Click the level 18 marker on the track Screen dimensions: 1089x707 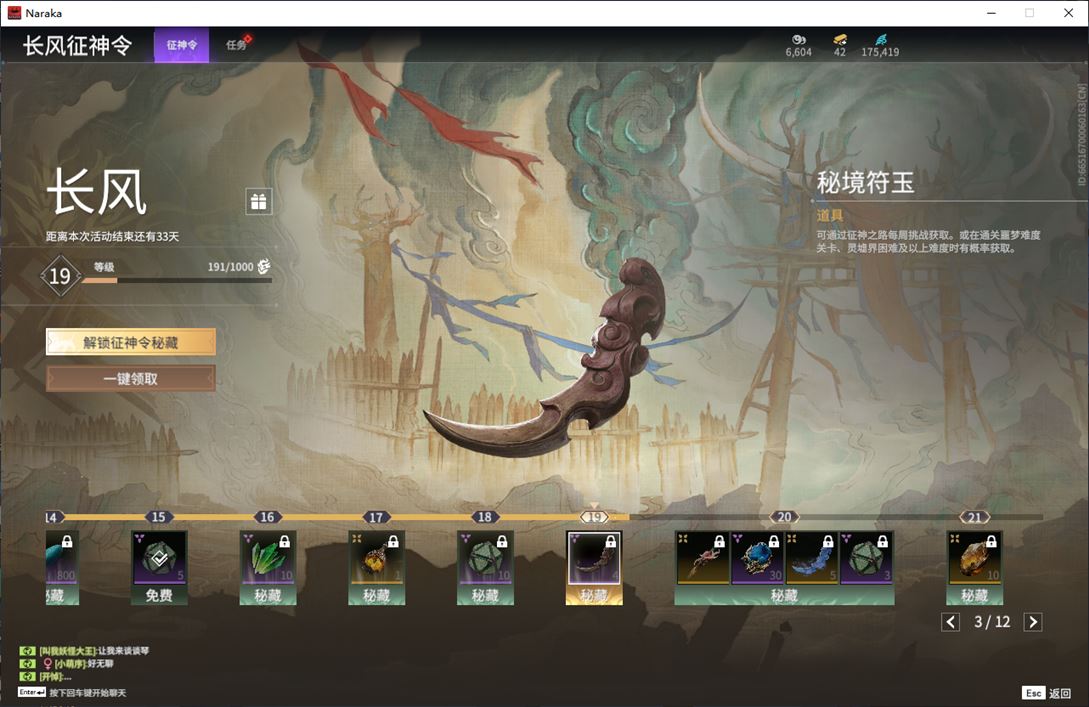tap(485, 517)
